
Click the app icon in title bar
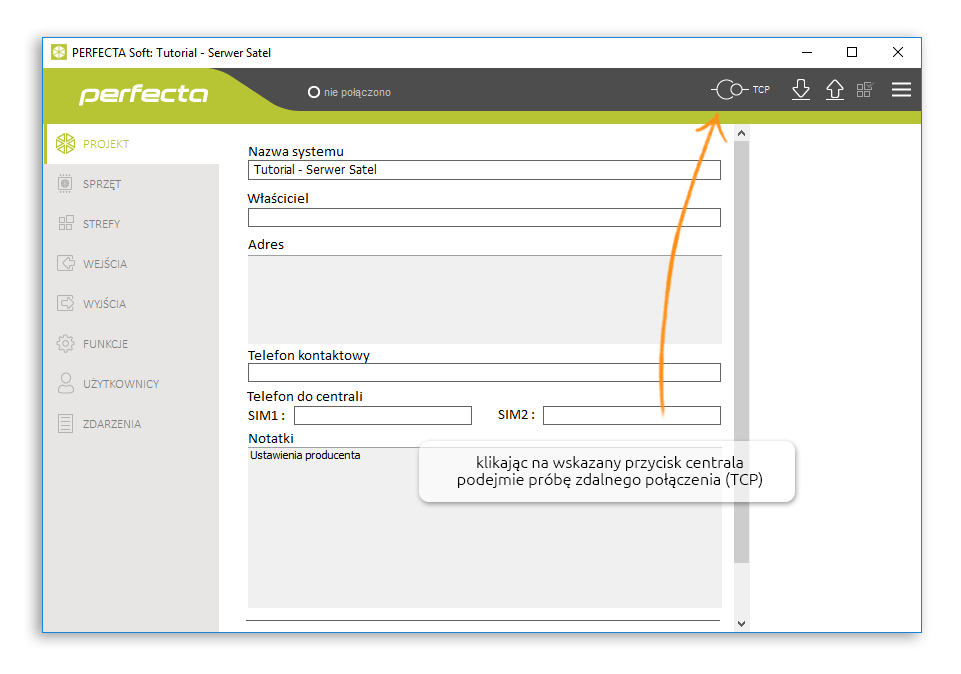(59, 53)
